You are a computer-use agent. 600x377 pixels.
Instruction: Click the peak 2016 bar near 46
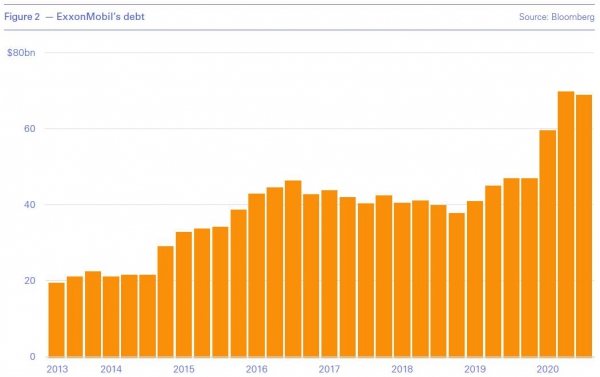(x=293, y=269)
